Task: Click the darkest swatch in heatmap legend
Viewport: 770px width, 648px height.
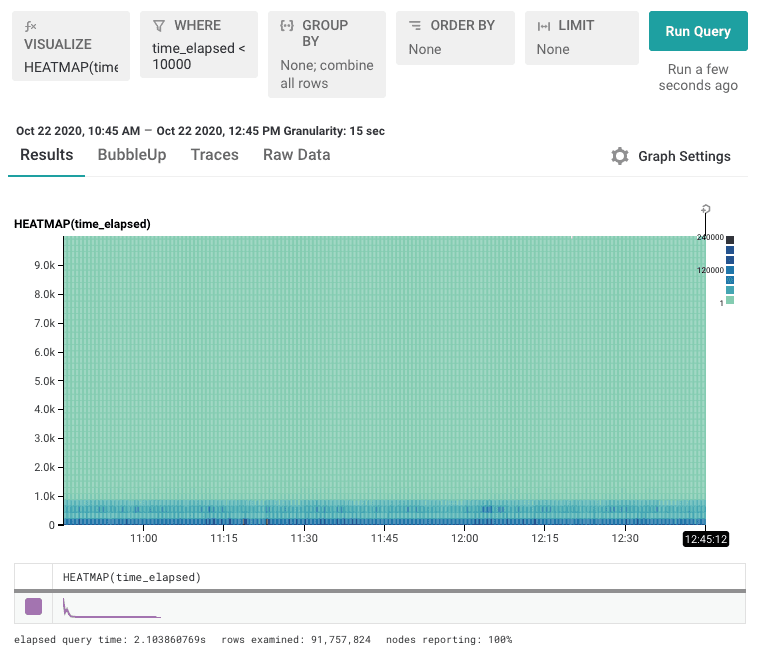Action: 730,239
